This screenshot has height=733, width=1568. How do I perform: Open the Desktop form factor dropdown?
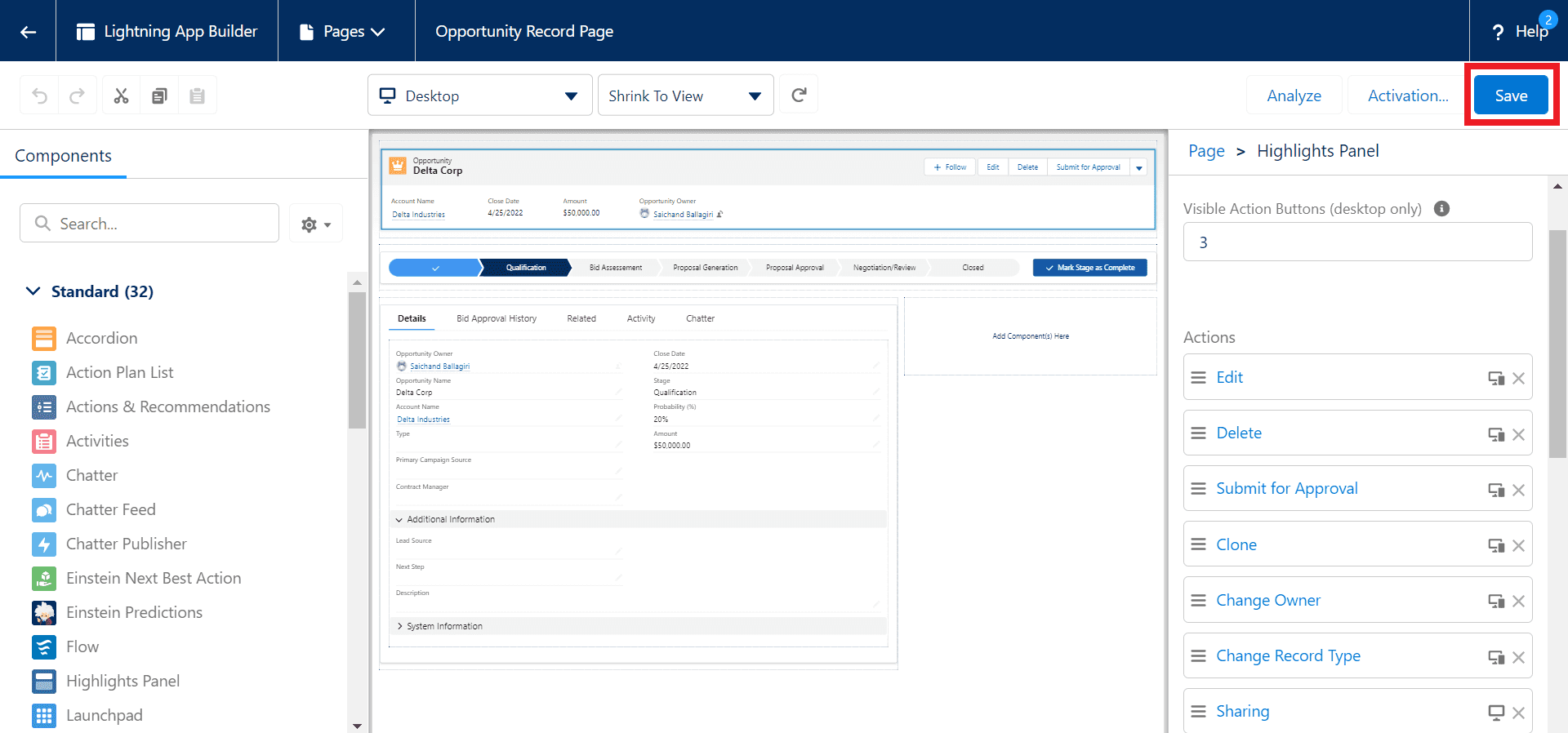pyautogui.click(x=480, y=96)
